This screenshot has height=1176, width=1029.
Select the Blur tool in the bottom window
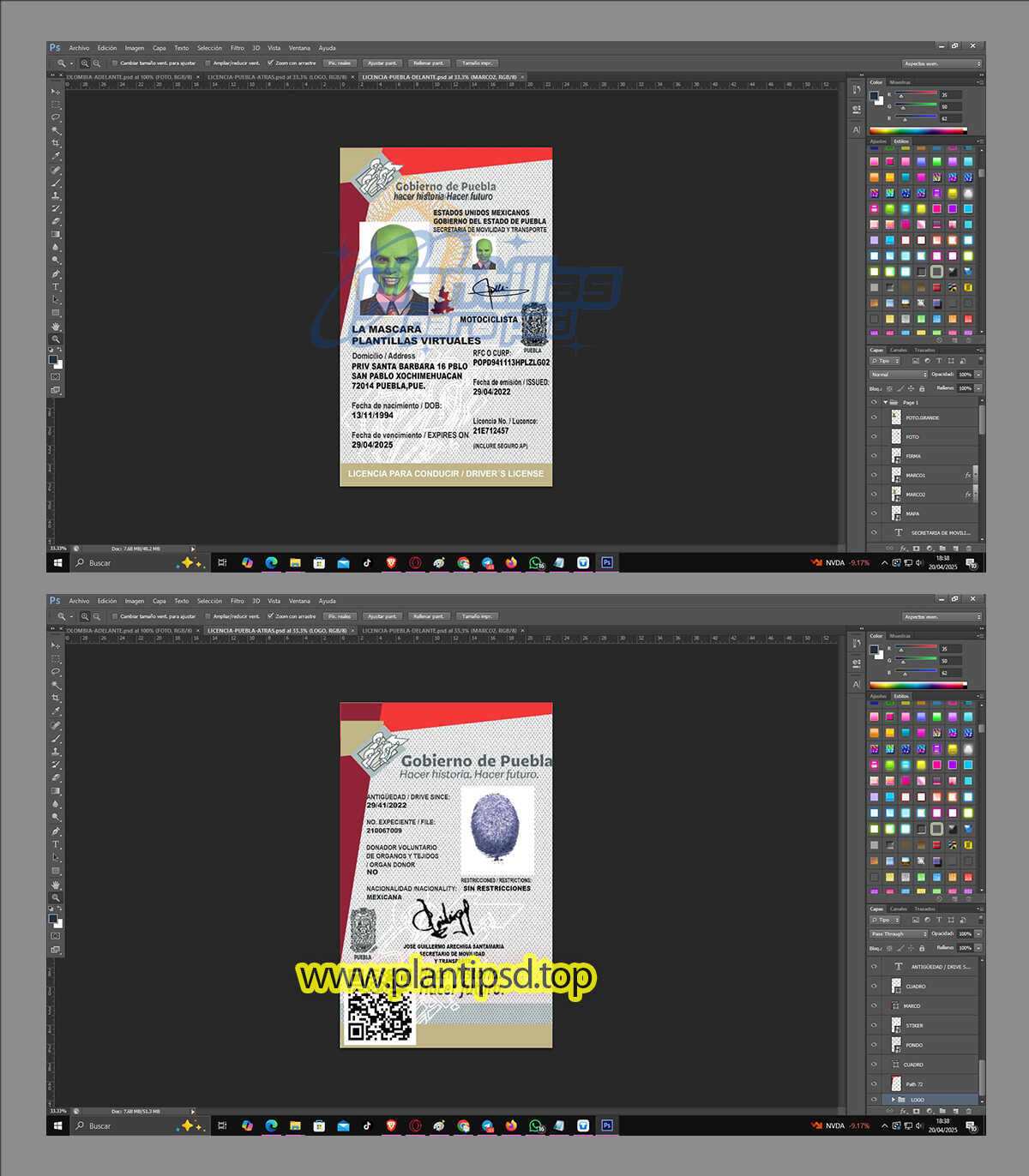pyautogui.click(x=56, y=804)
